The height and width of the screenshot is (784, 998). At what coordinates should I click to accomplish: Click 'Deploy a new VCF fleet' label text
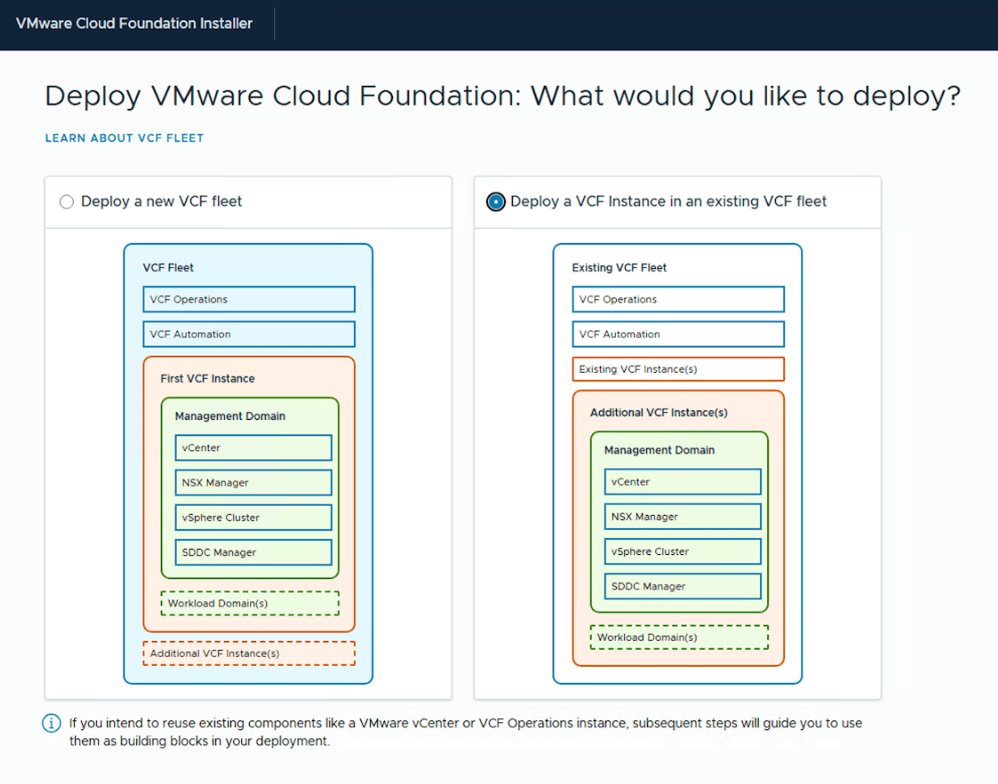[161, 201]
